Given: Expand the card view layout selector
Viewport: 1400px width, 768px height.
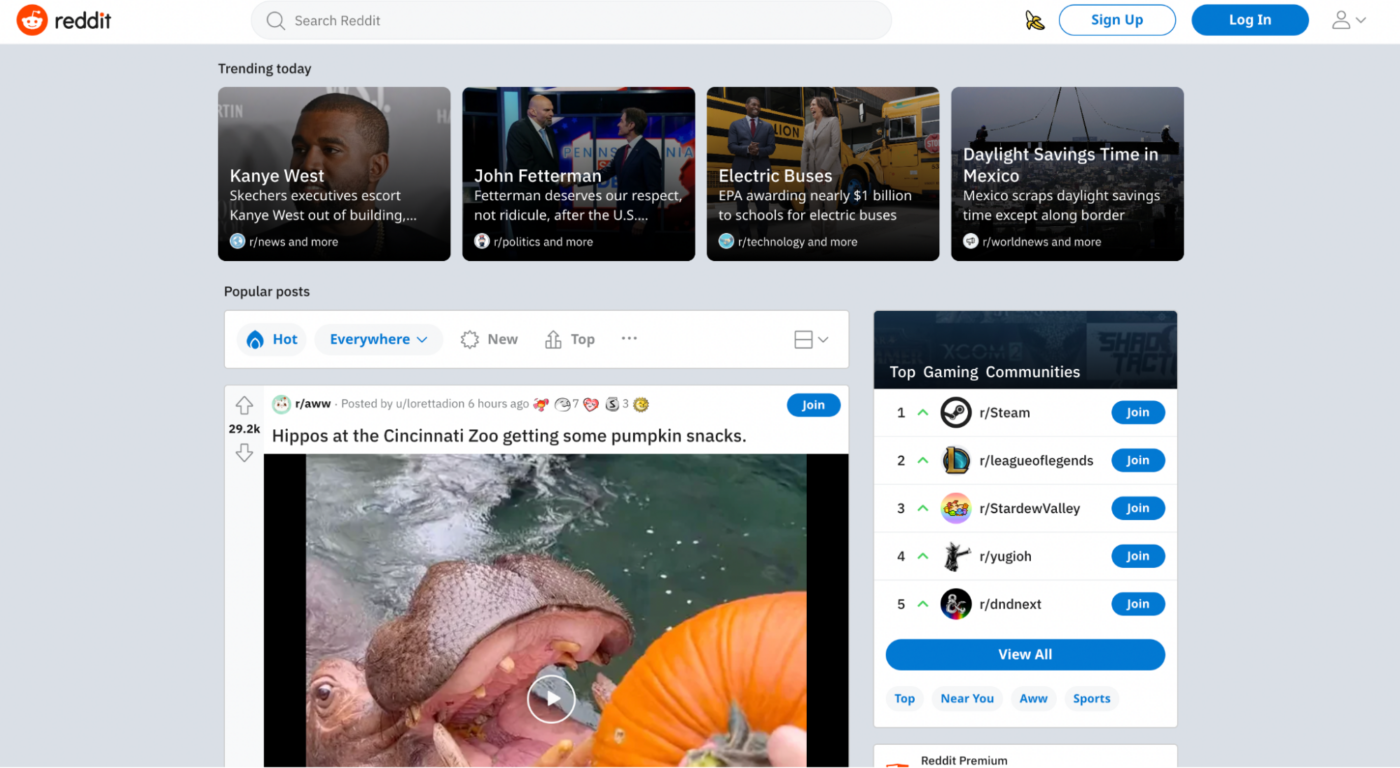Looking at the screenshot, I should (x=810, y=340).
